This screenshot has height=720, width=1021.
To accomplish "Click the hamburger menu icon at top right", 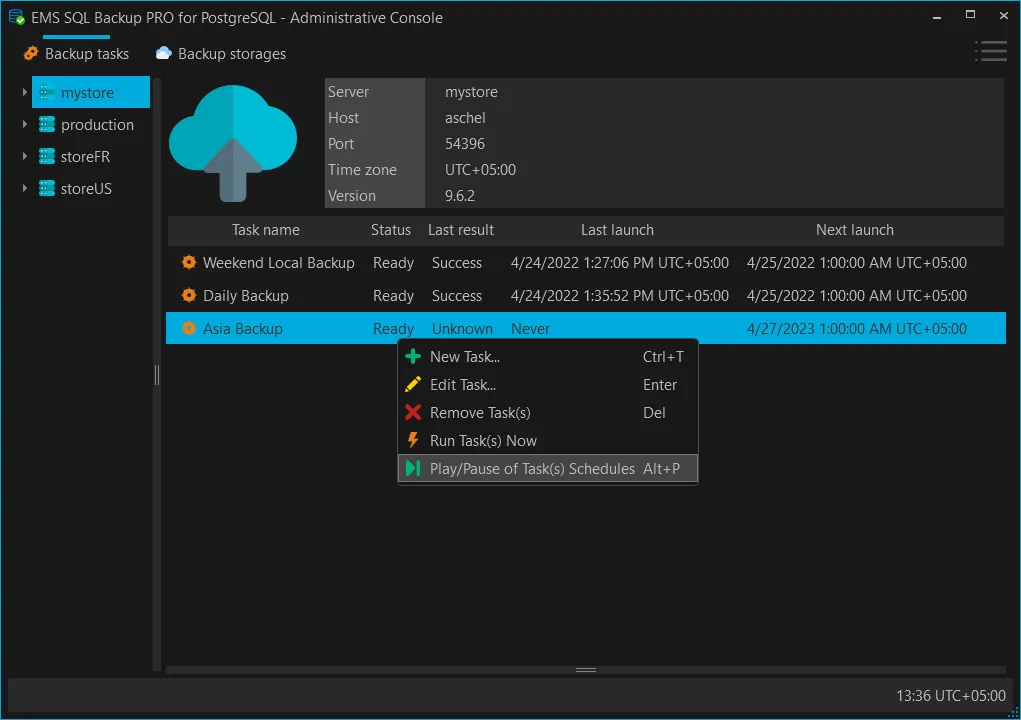I will coord(990,51).
